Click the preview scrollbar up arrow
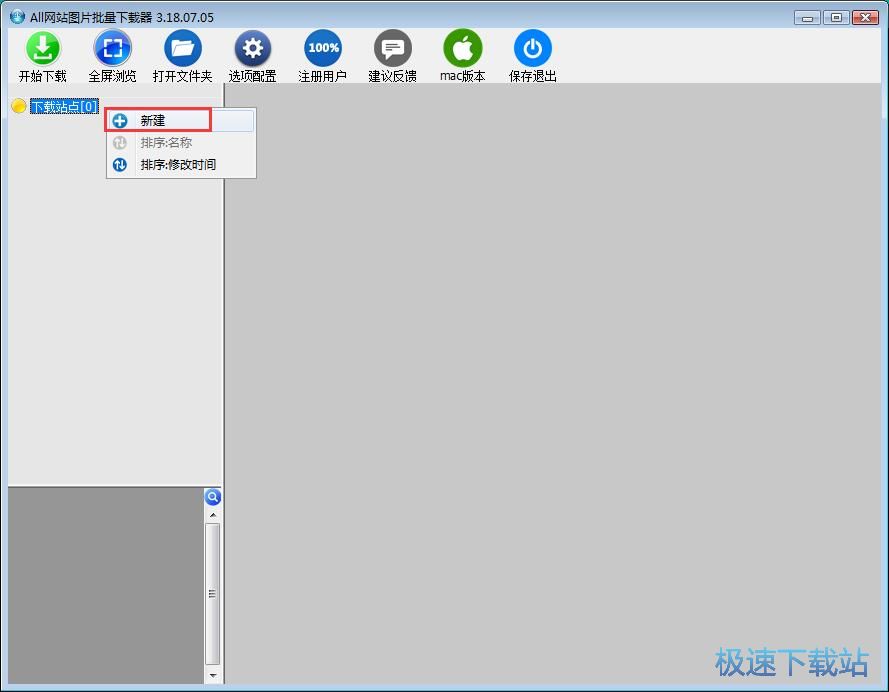 [x=213, y=515]
